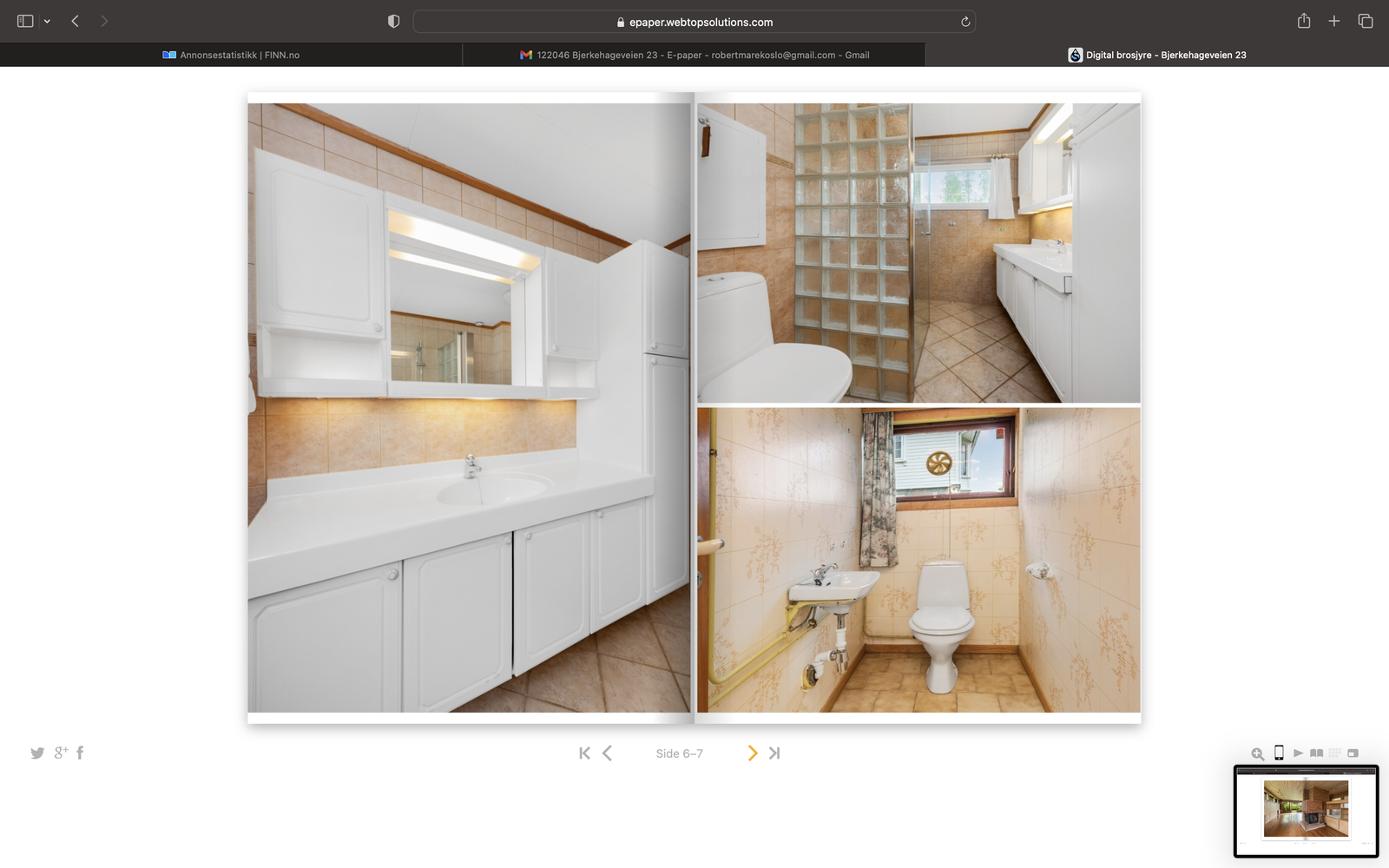Jump to the first brochure page
Viewport: 1389px width, 868px height.
tap(584, 753)
